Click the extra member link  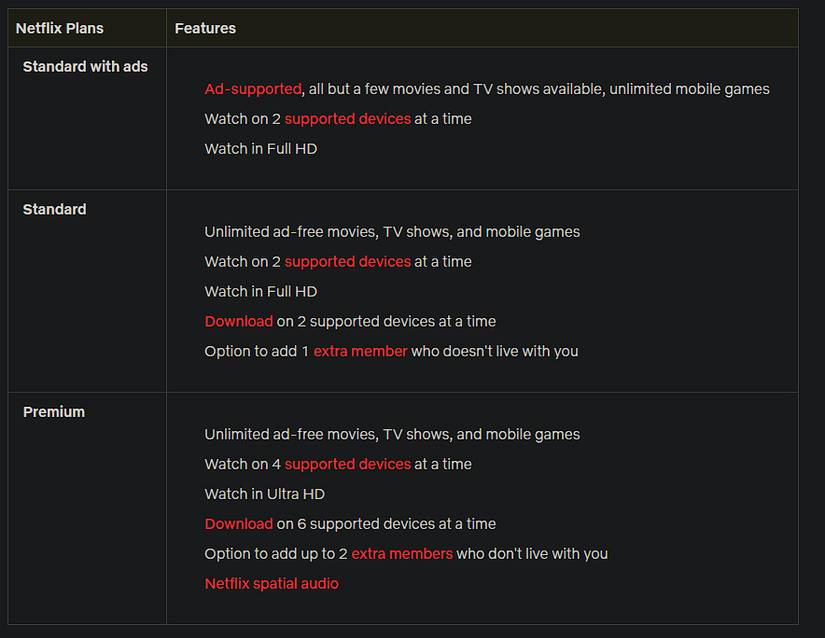(x=360, y=352)
